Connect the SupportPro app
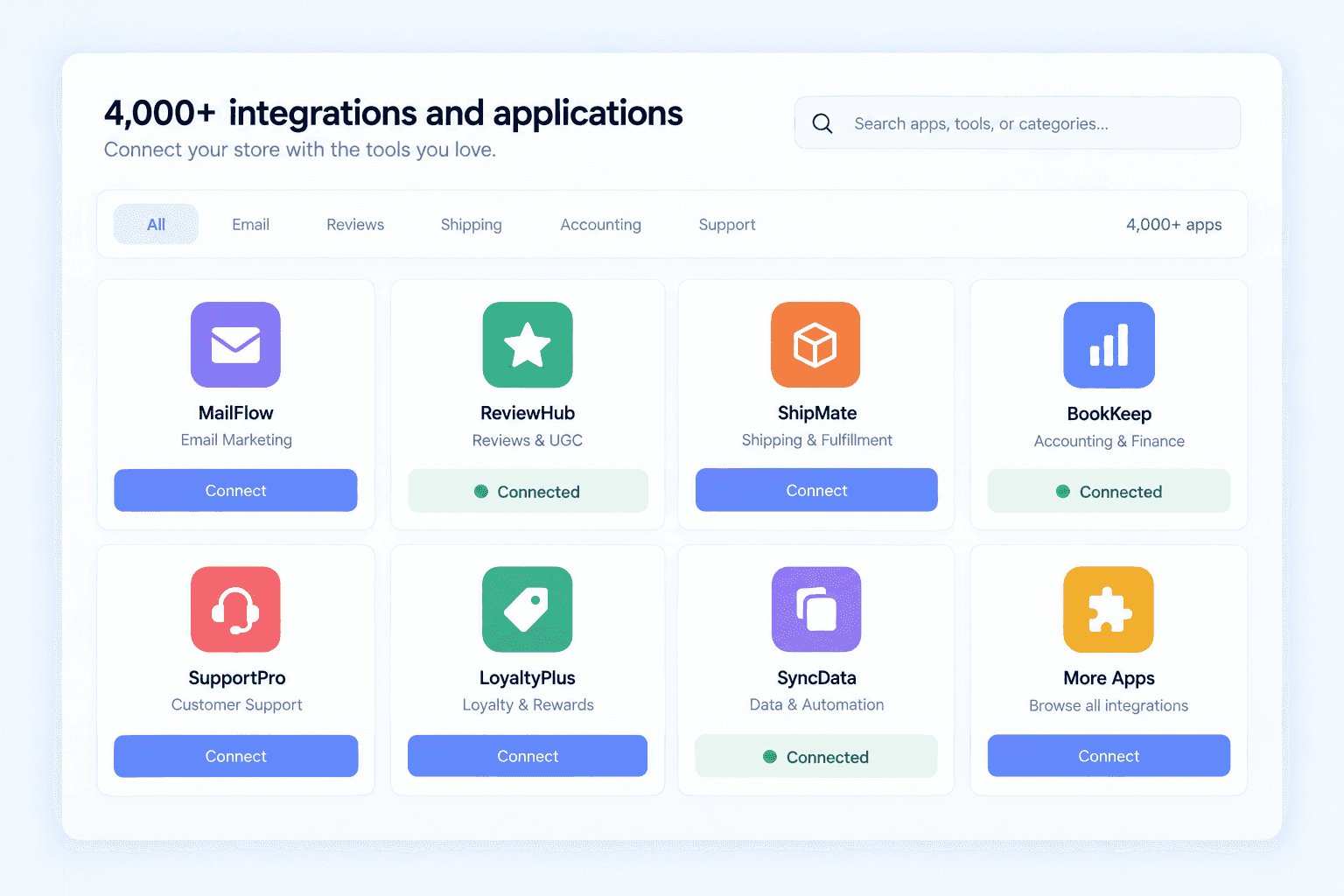 click(235, 756)
